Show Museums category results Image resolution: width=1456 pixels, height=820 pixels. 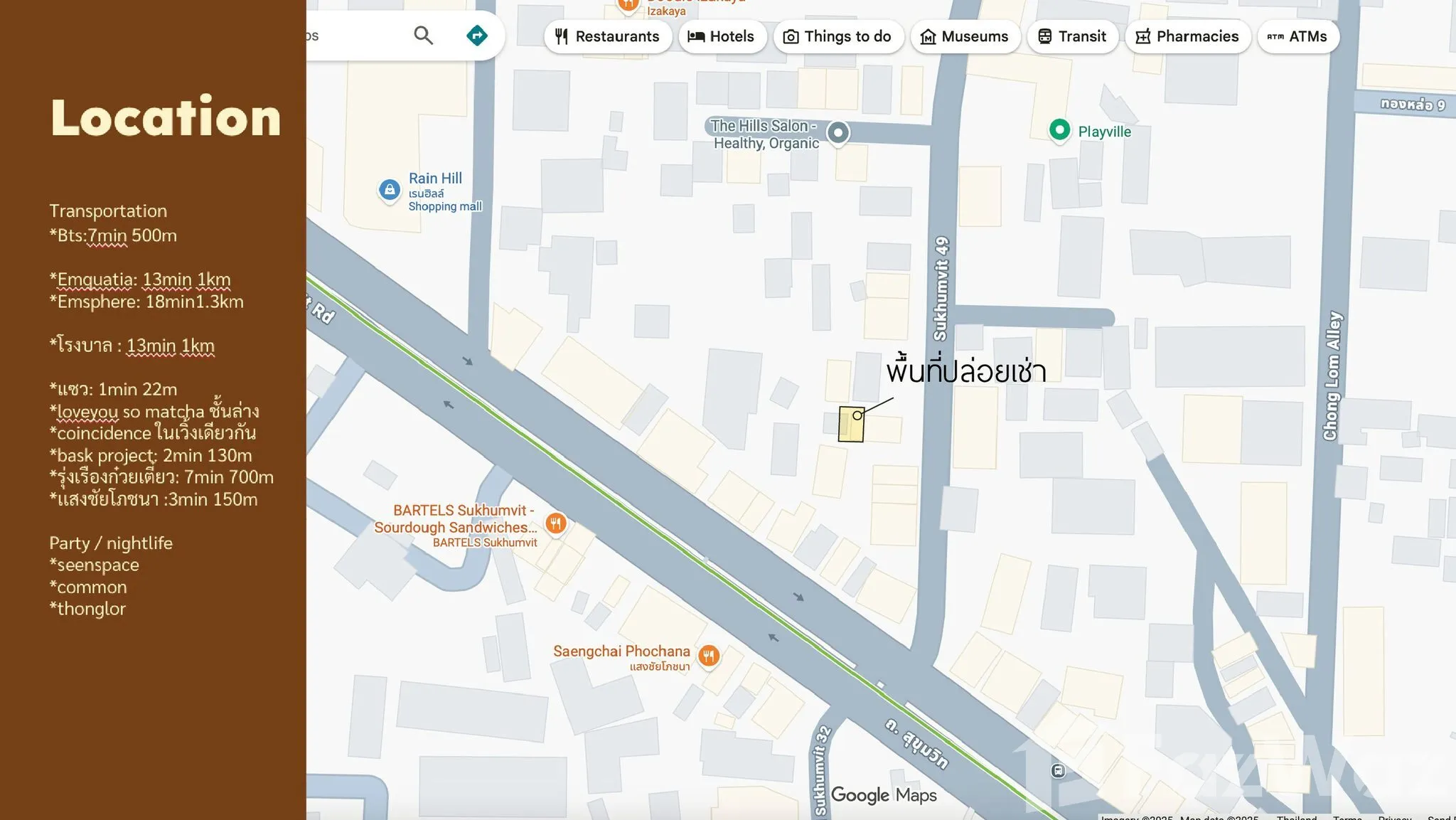(965, 36)
